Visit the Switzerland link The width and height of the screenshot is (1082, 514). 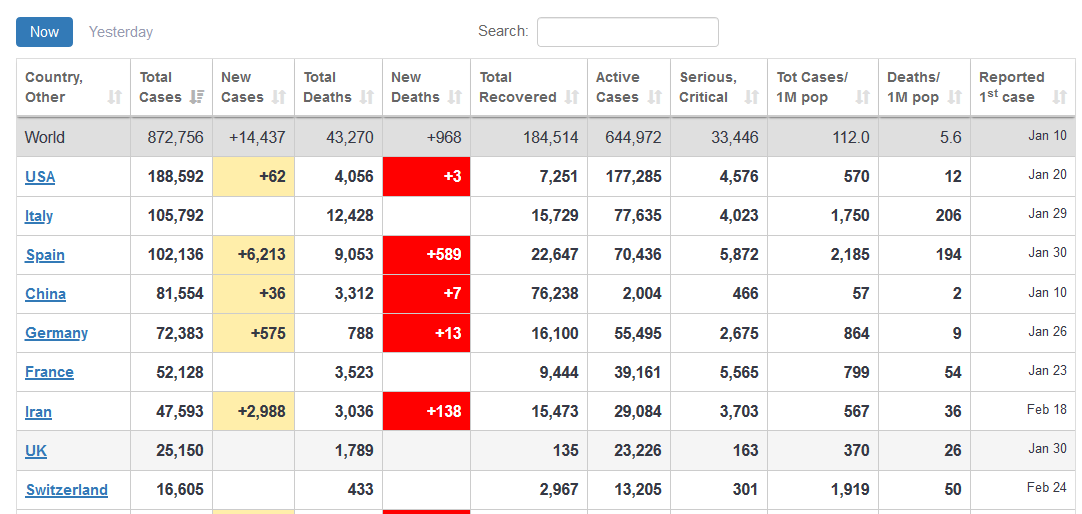[66, 490]
